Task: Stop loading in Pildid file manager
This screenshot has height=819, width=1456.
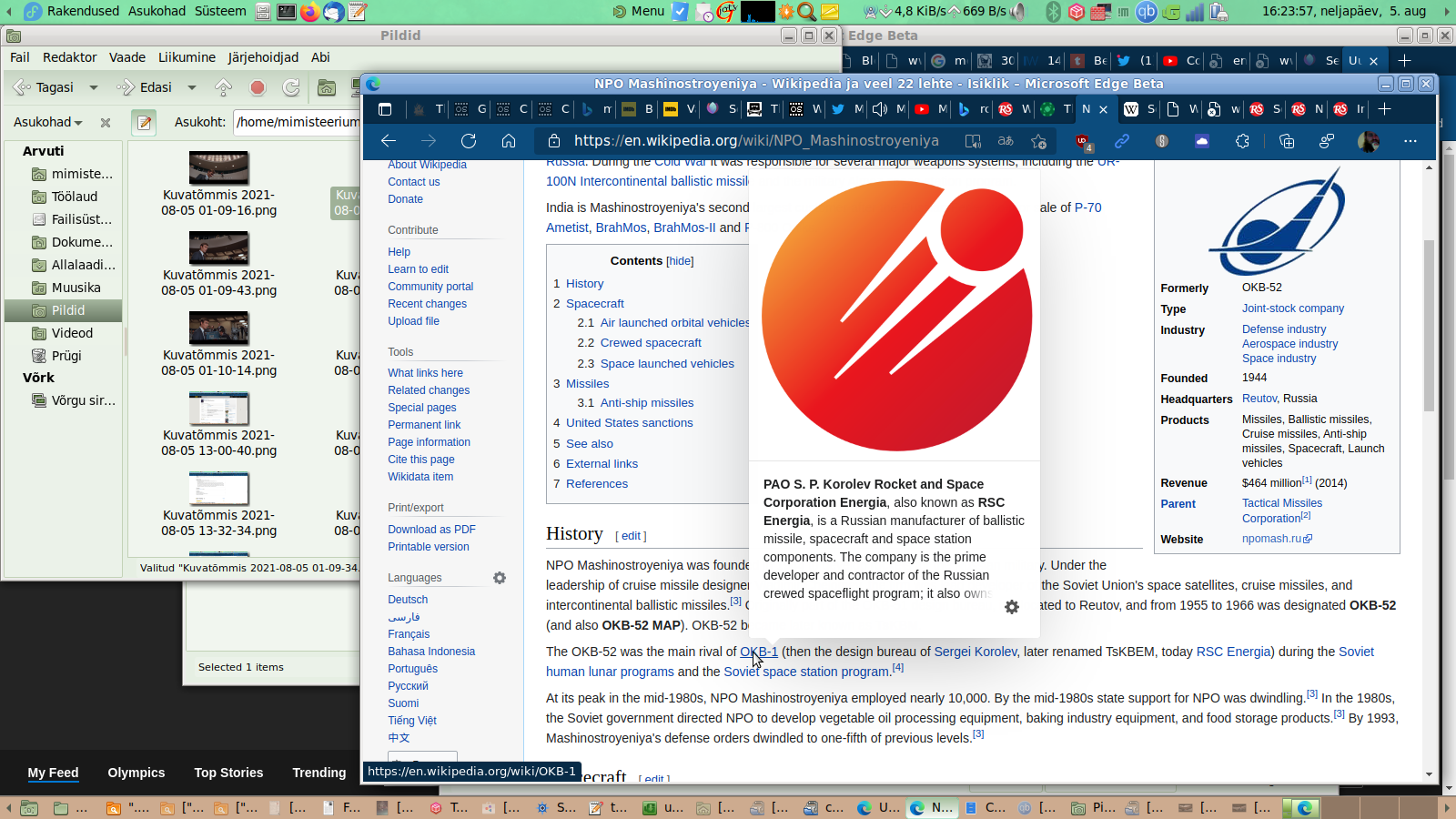Action: coord(258,87)
